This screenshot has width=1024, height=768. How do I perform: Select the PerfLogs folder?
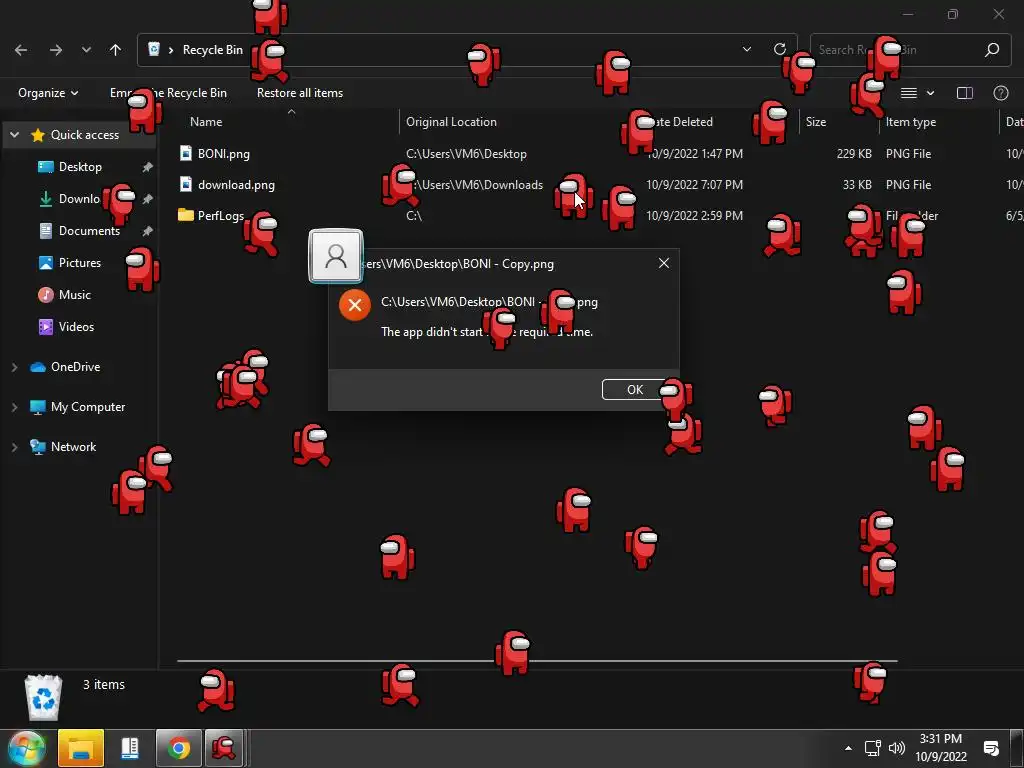click(221, 216)
